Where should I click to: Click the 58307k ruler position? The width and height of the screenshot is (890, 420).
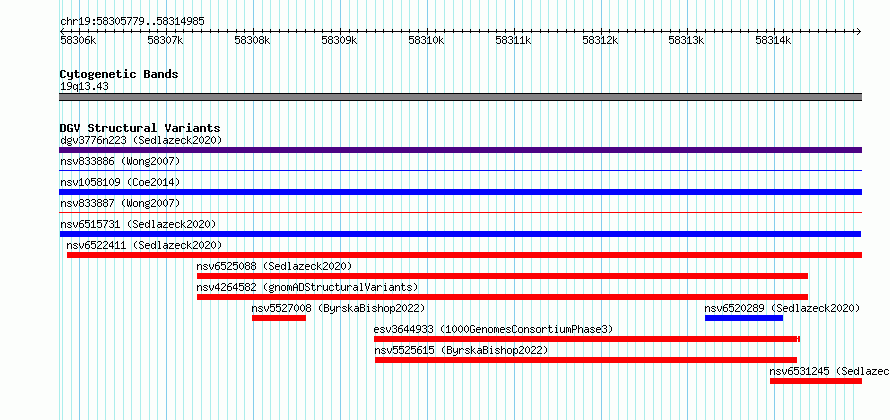[x=165, y=40]
